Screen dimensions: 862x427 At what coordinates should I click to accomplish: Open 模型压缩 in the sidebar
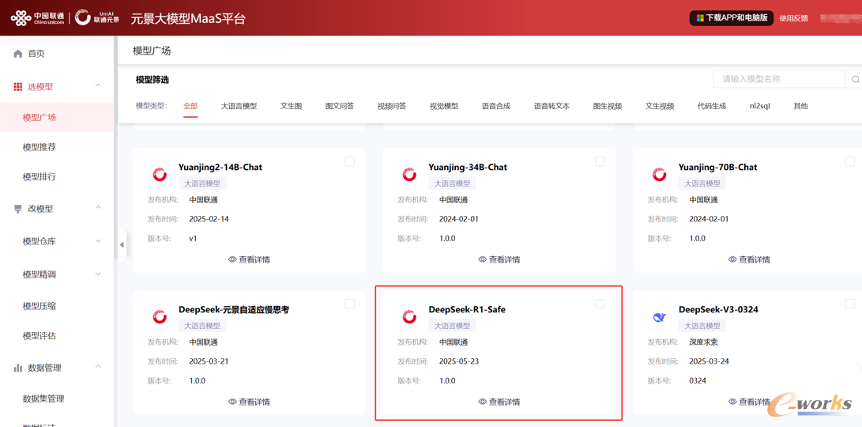point(39,306)
